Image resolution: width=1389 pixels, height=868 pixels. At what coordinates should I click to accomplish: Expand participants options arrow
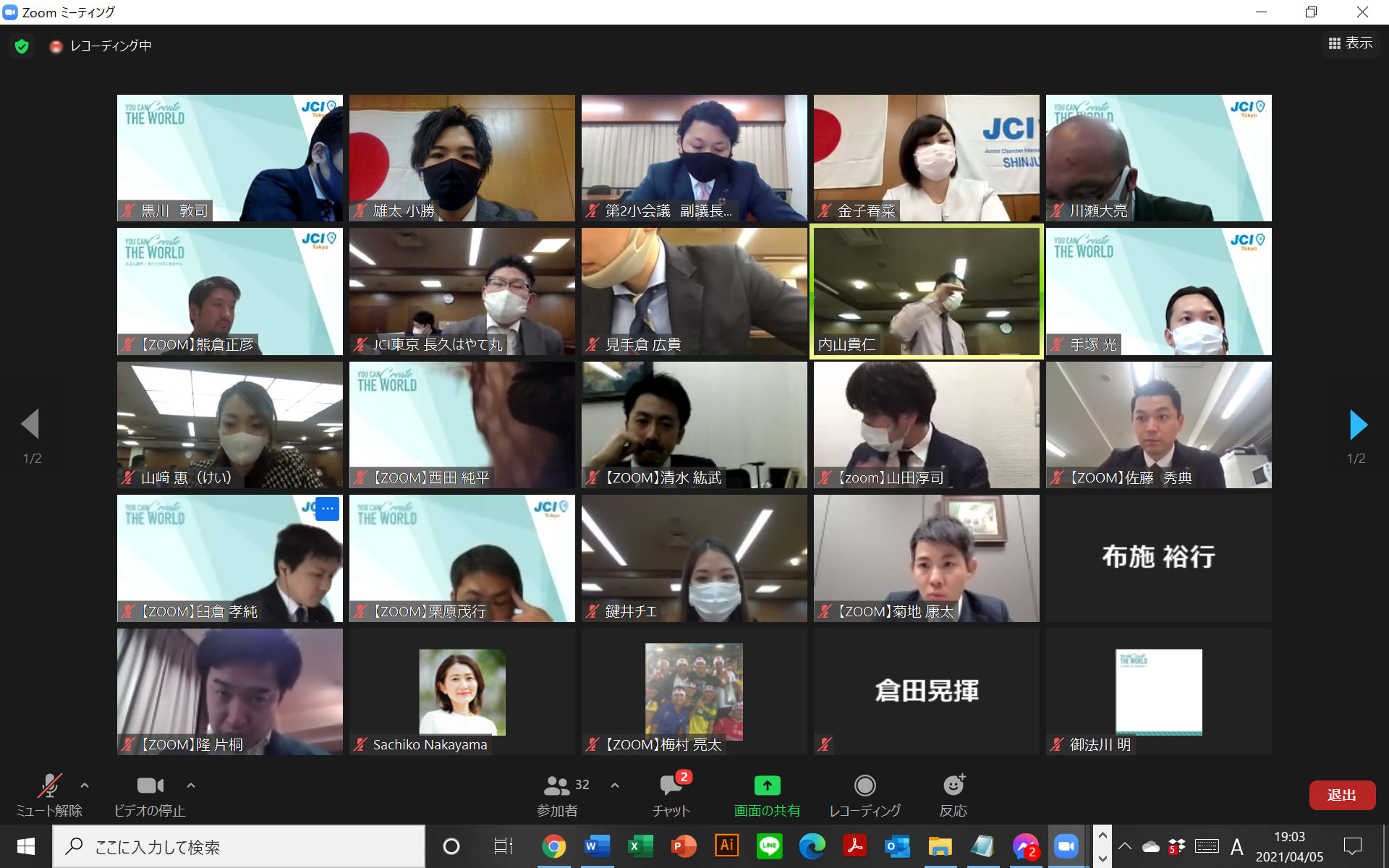[x=615, y=786]
